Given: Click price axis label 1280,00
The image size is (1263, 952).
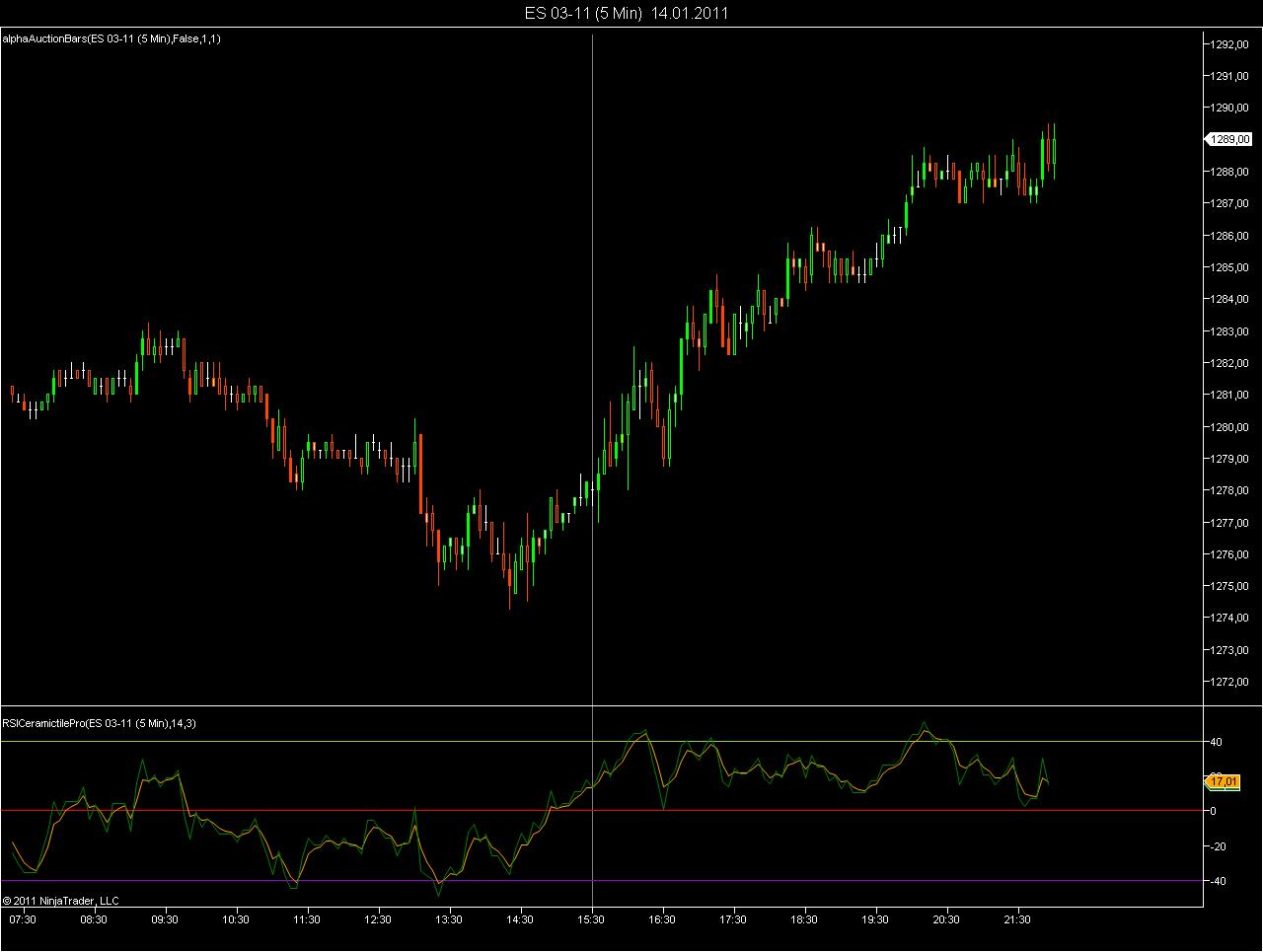Looking at the screenshot, I should pyautogui.click(x=1231, y=428).
